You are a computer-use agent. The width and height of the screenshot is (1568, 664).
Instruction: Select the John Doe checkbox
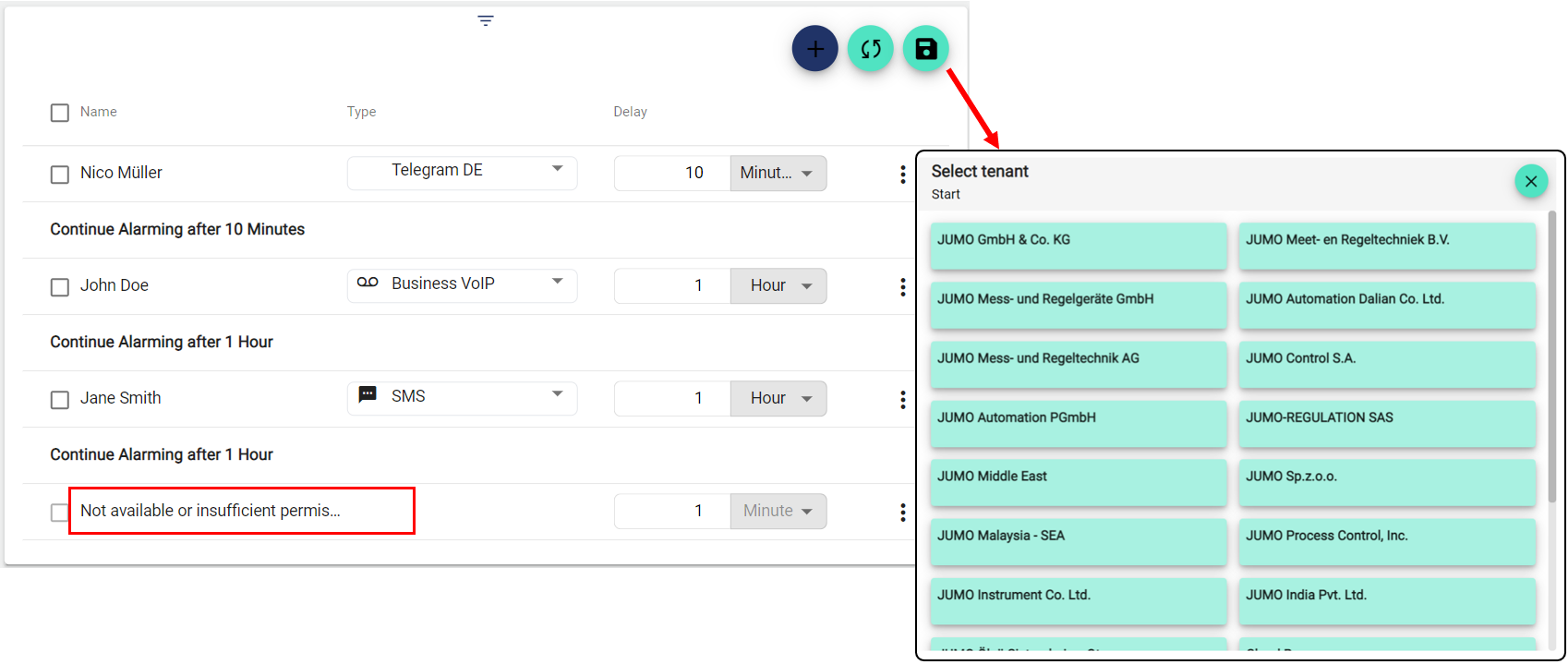60,286
